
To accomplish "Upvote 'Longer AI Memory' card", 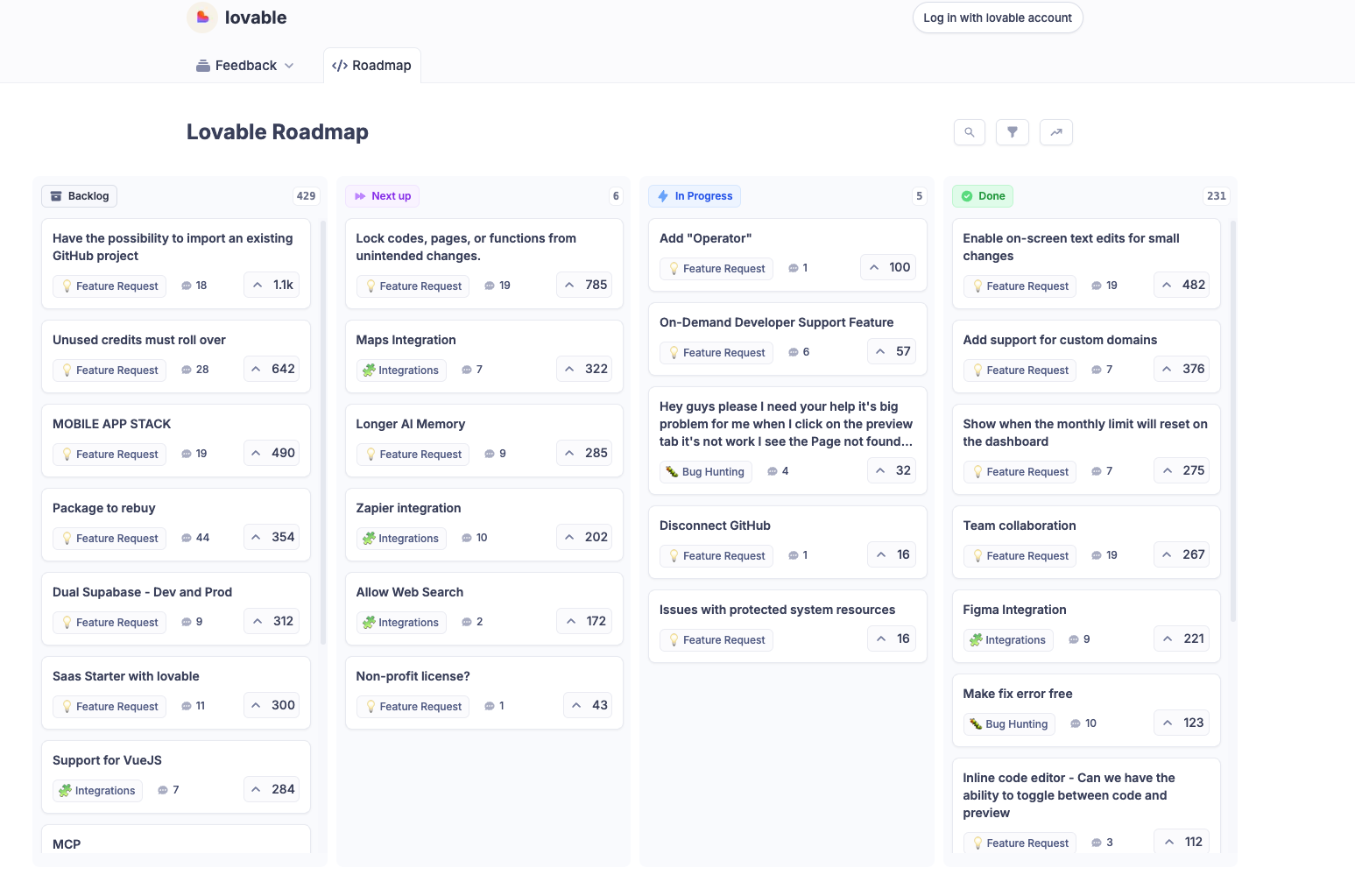I will 584,453.
